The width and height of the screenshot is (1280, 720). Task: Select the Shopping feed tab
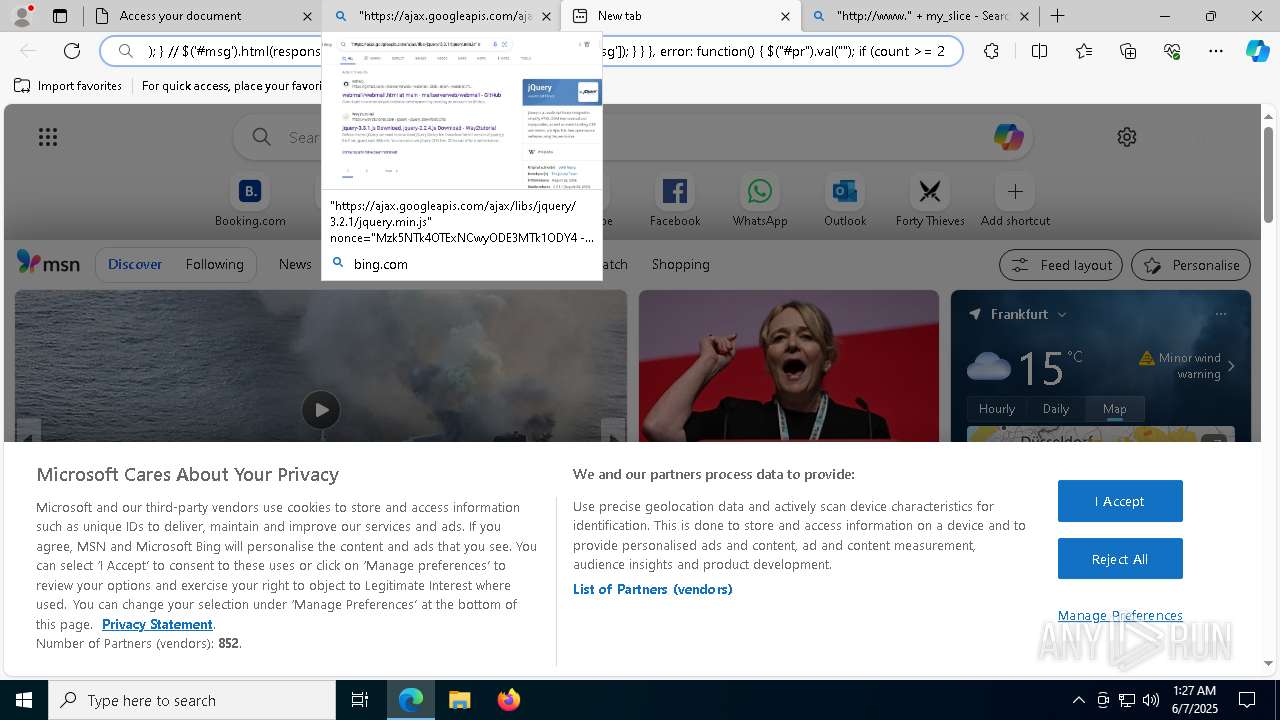680,264
